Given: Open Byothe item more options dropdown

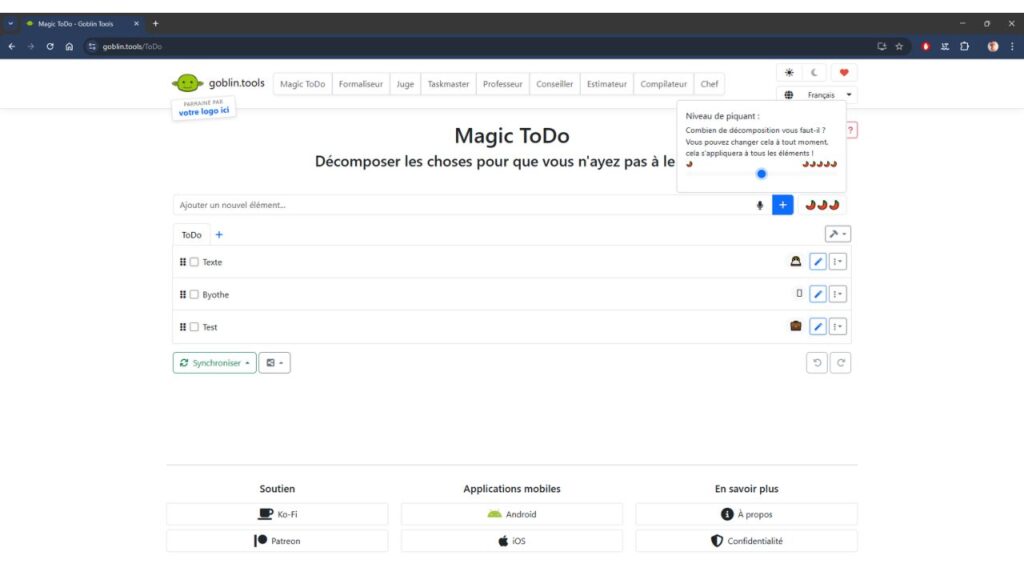Looking at the screenshot, I should pyautogui.click(x=838, y=294).
